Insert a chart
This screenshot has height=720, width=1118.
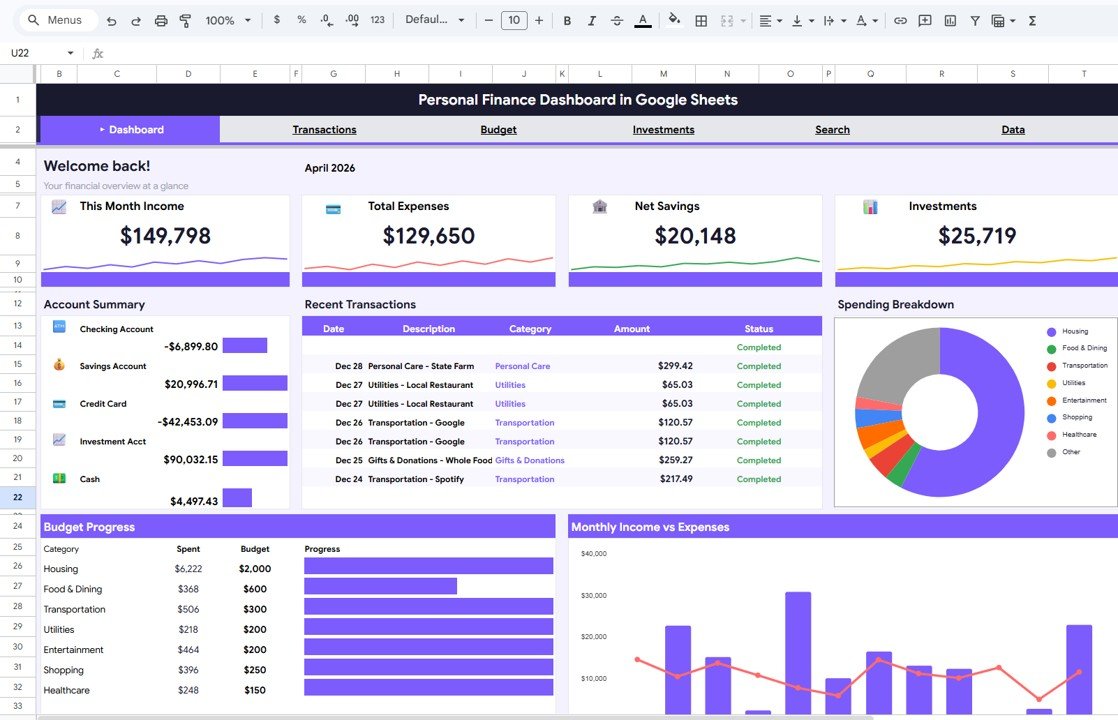point(949,19)
